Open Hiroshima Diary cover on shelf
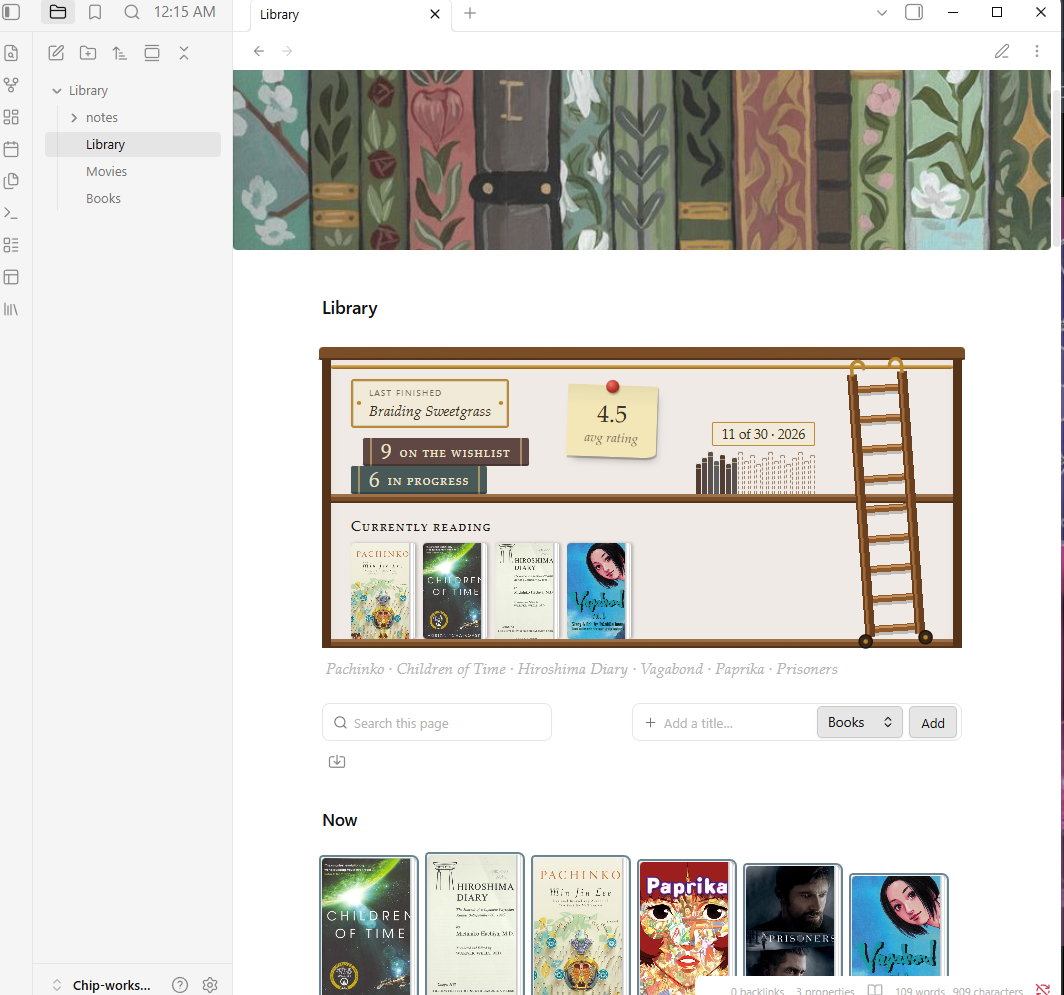 coord(525,590)
